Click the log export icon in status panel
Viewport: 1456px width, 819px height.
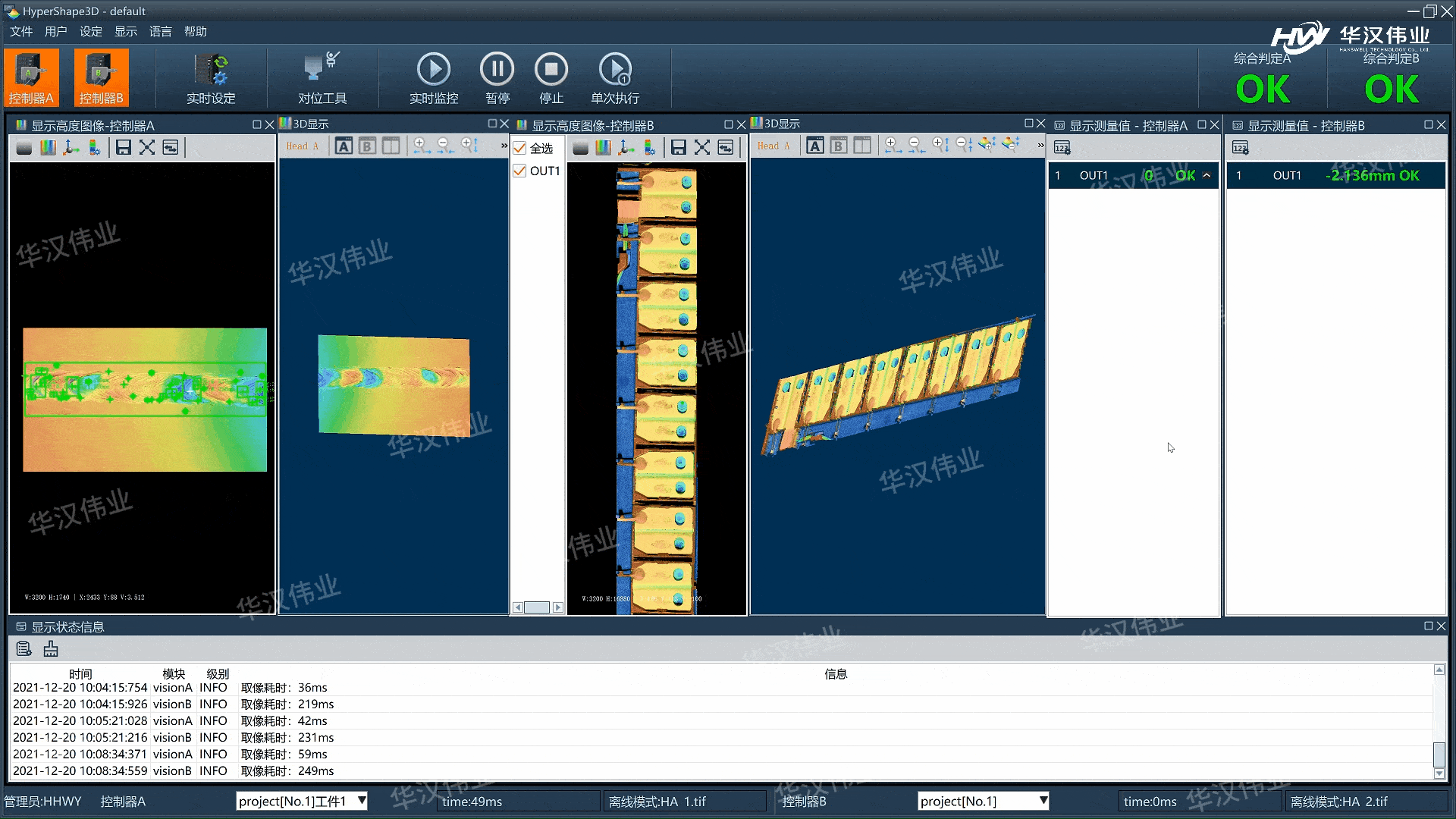coord(24,649)
